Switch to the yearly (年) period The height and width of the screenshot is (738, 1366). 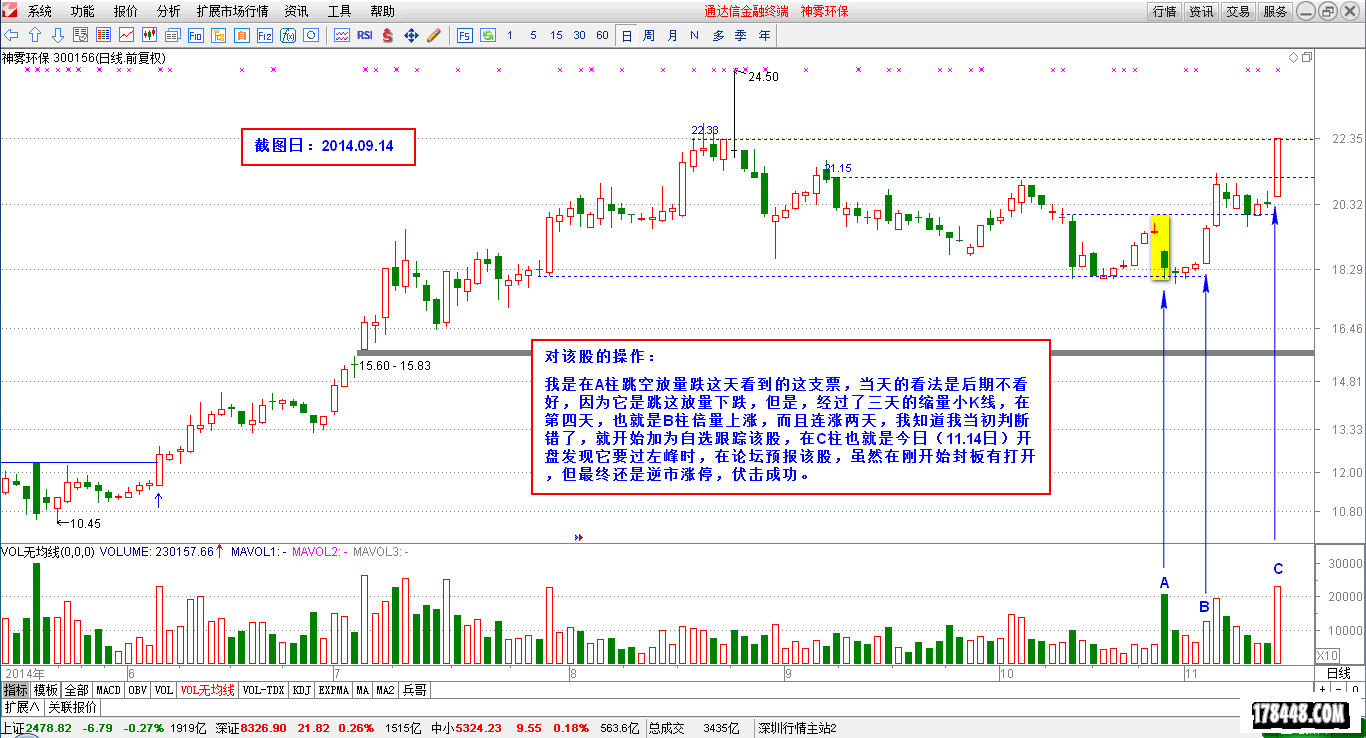coord(764,35)
